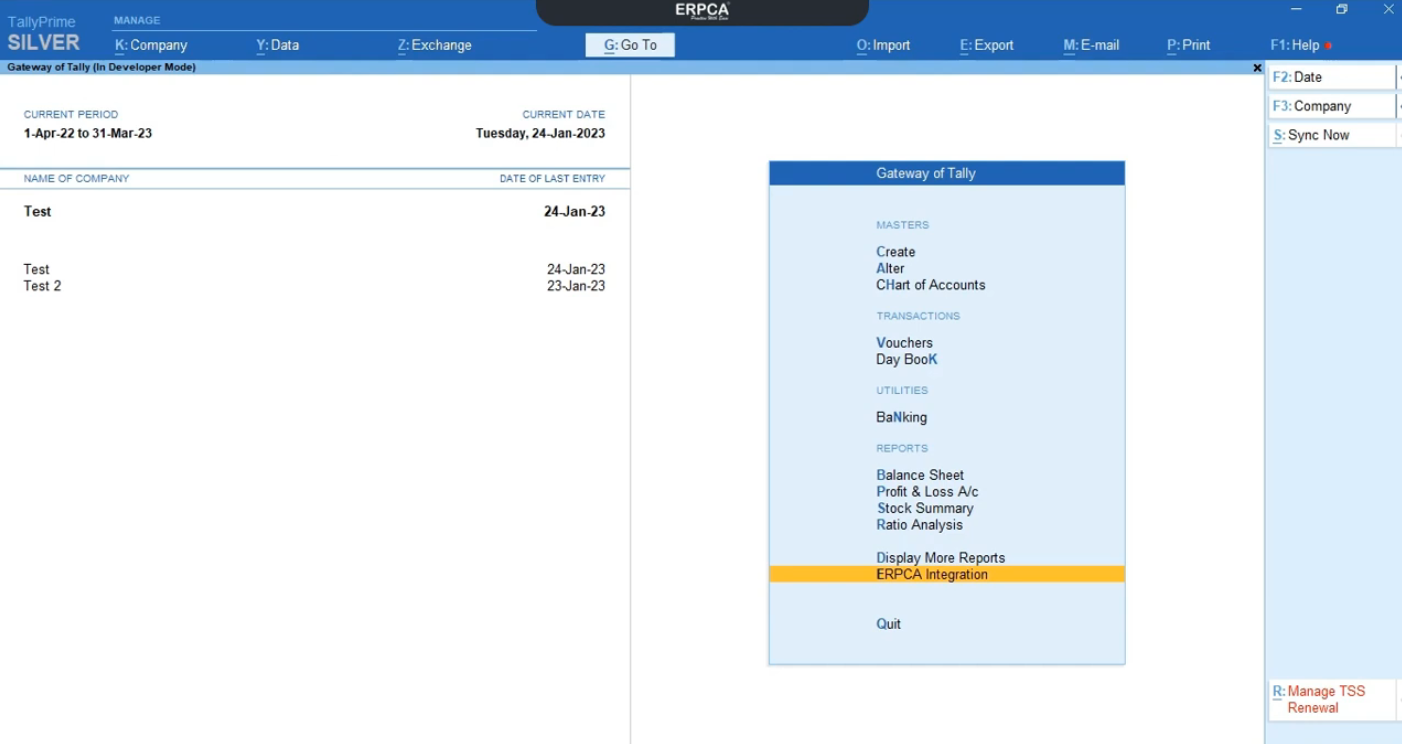Click the S: Sync Now button

pyautogui.click(x=1332, y=135)
